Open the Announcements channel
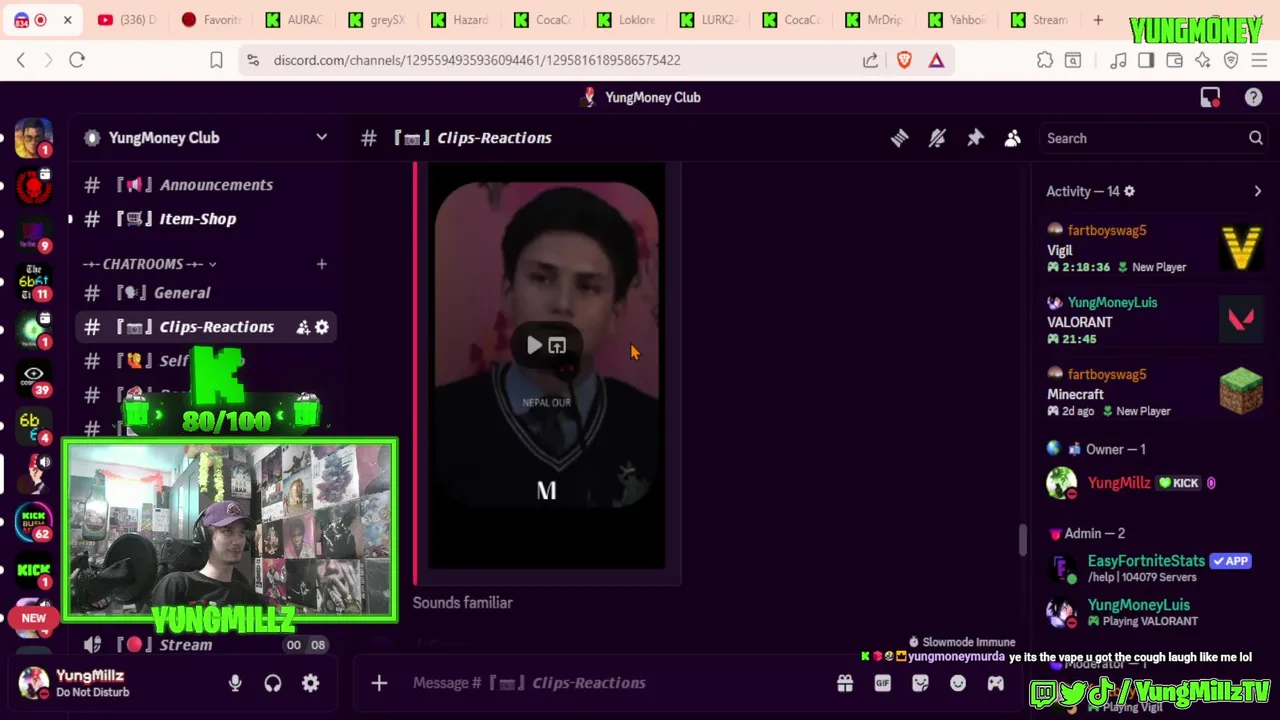This screenshot has height=720, width=1280. tap(205, 185)
